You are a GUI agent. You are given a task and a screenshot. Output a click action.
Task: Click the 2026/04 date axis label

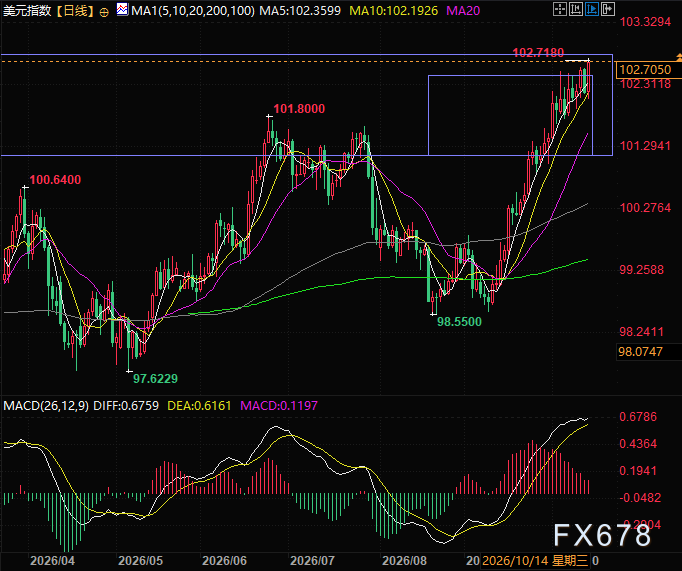52,561
